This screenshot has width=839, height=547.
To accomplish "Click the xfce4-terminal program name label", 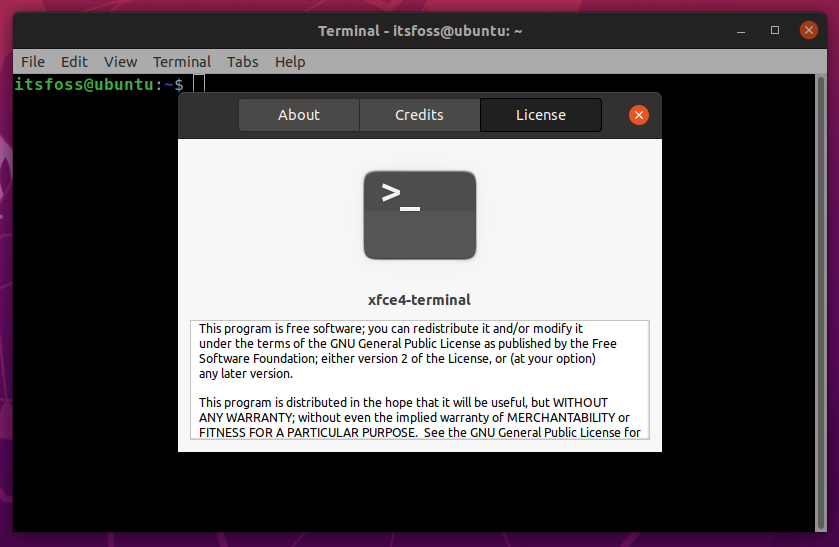I will point(420,299).
